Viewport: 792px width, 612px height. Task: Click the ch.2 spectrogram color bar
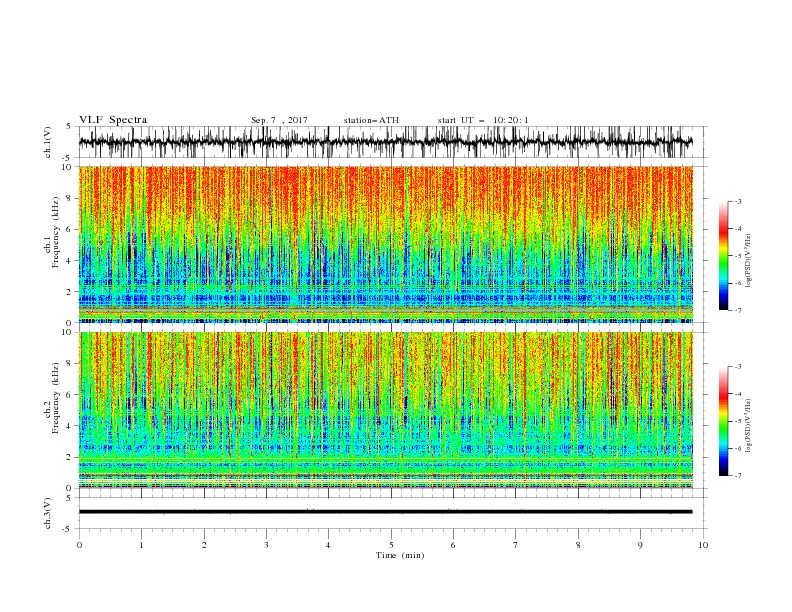click(x=723, y=421)
